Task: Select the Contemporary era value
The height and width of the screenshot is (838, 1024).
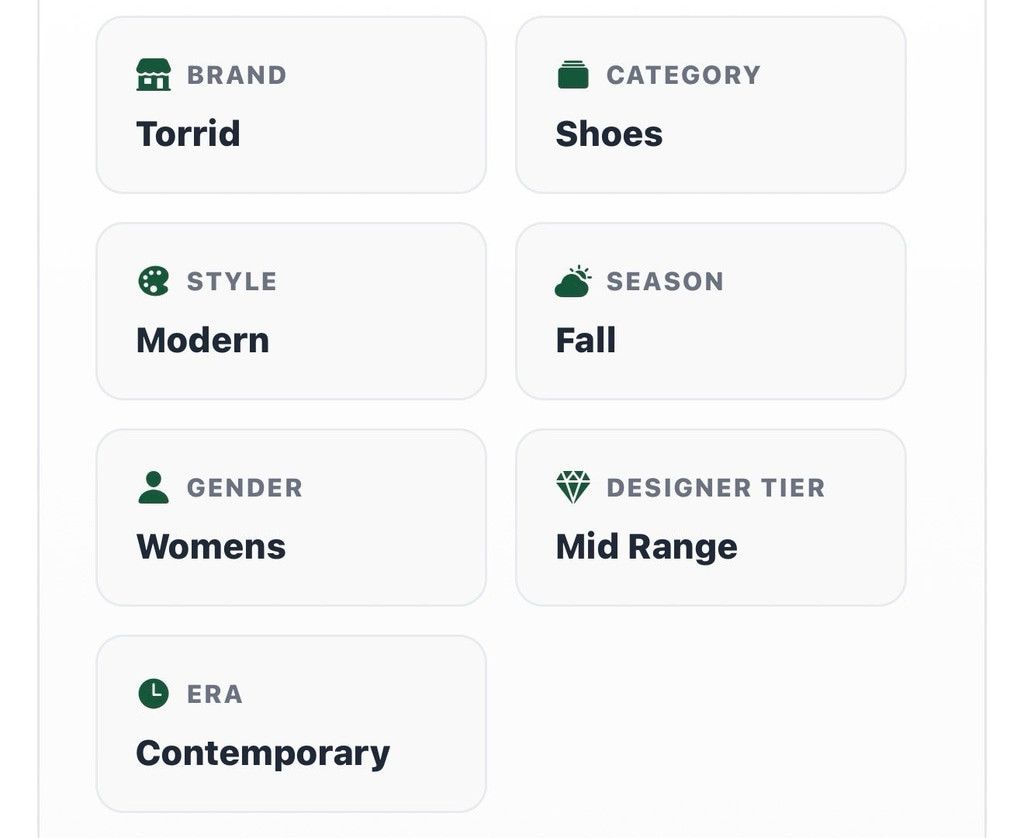Action: (263, 754)
